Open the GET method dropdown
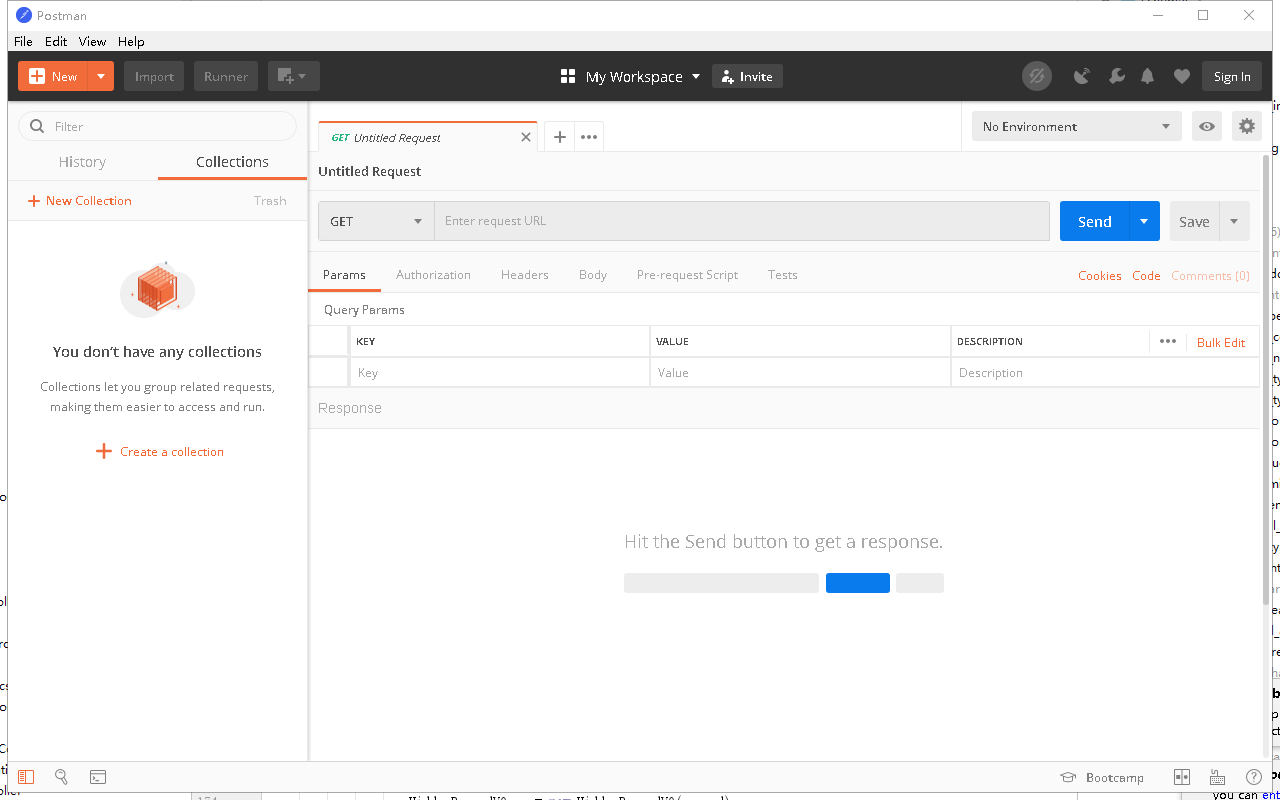 pyautogui.click(x=376, y=221)
